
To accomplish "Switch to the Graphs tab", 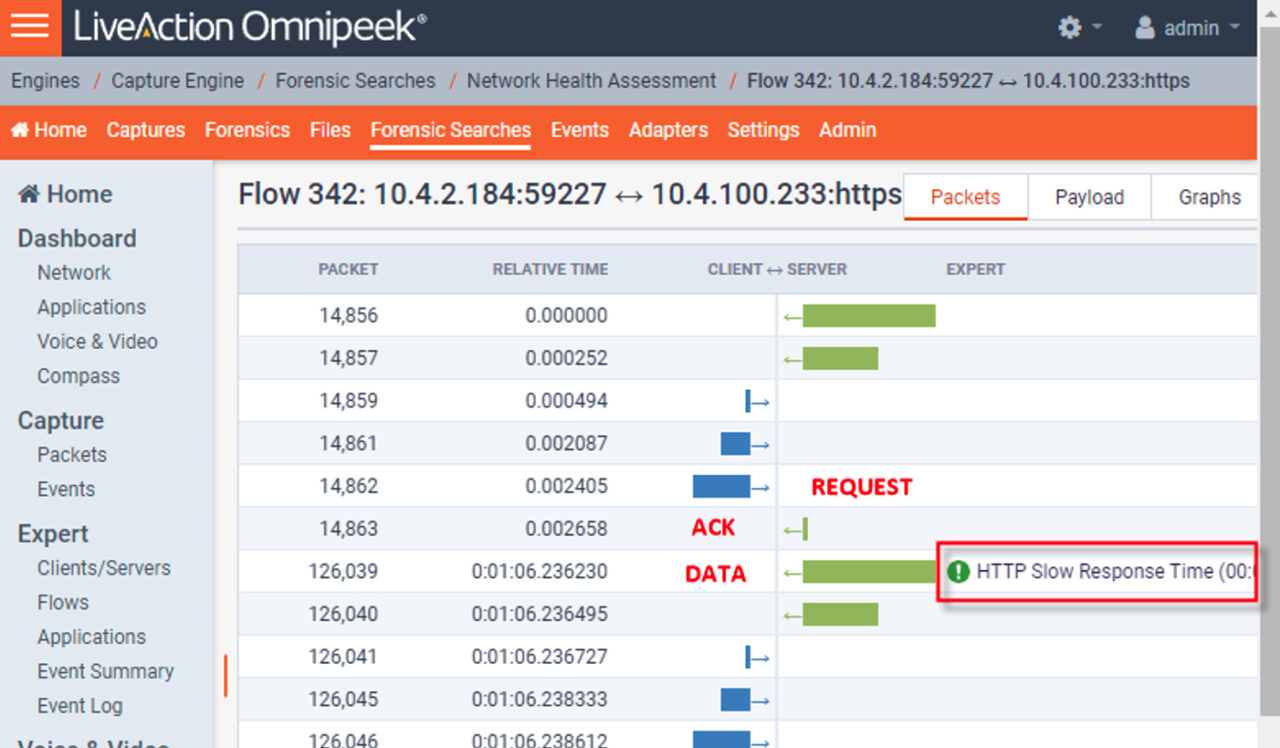I will pos(1209,198).
